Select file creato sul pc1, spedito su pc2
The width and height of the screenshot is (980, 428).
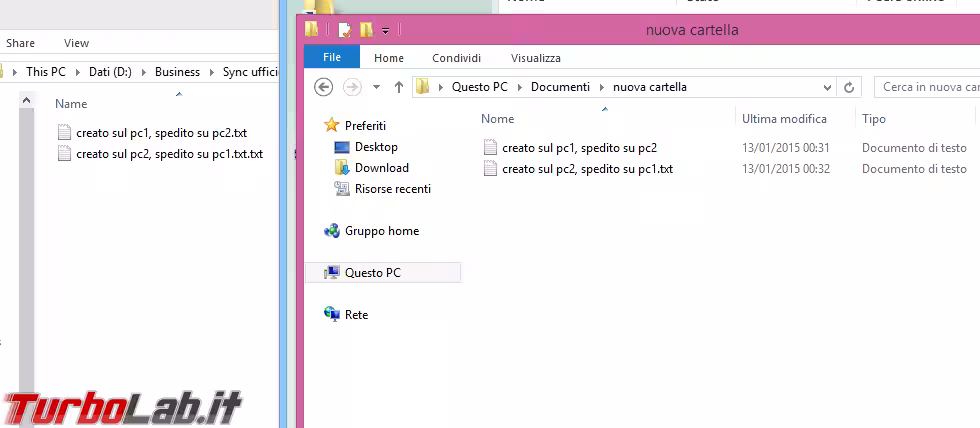579,148
